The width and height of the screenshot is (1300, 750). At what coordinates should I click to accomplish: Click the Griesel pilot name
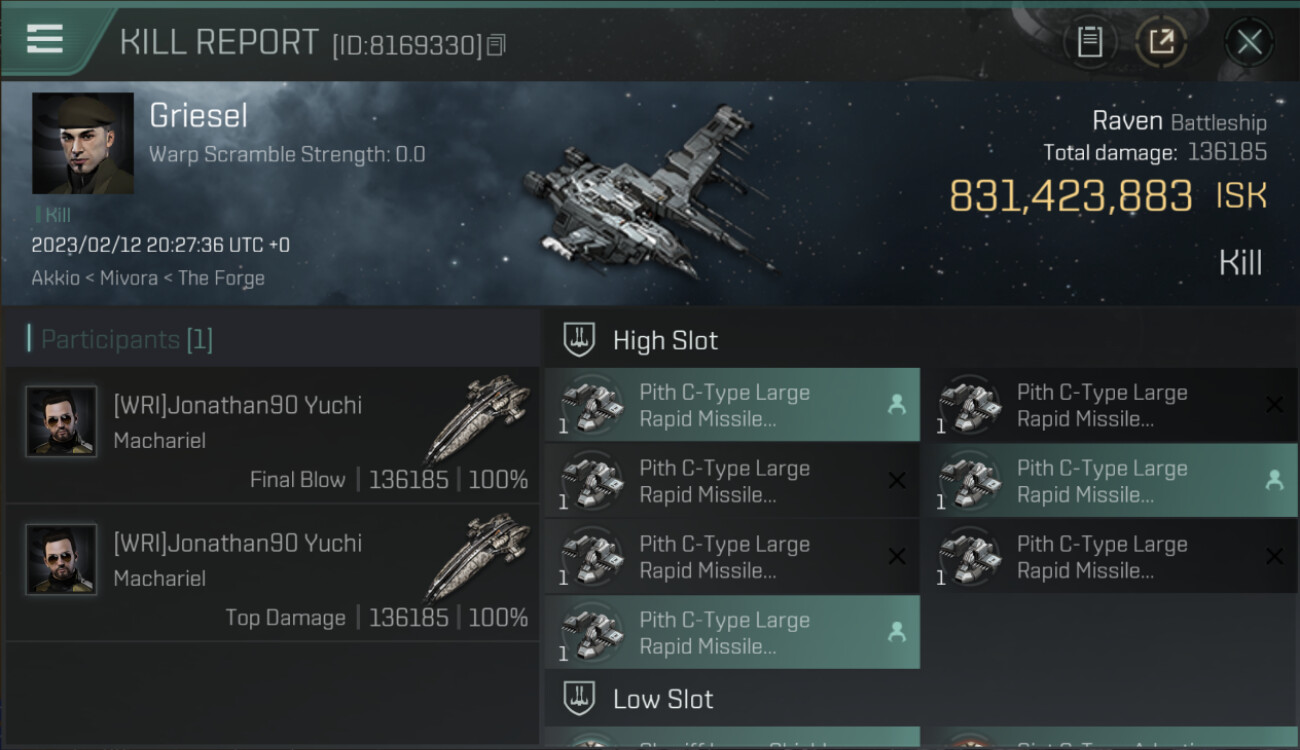tap(198, 116)
